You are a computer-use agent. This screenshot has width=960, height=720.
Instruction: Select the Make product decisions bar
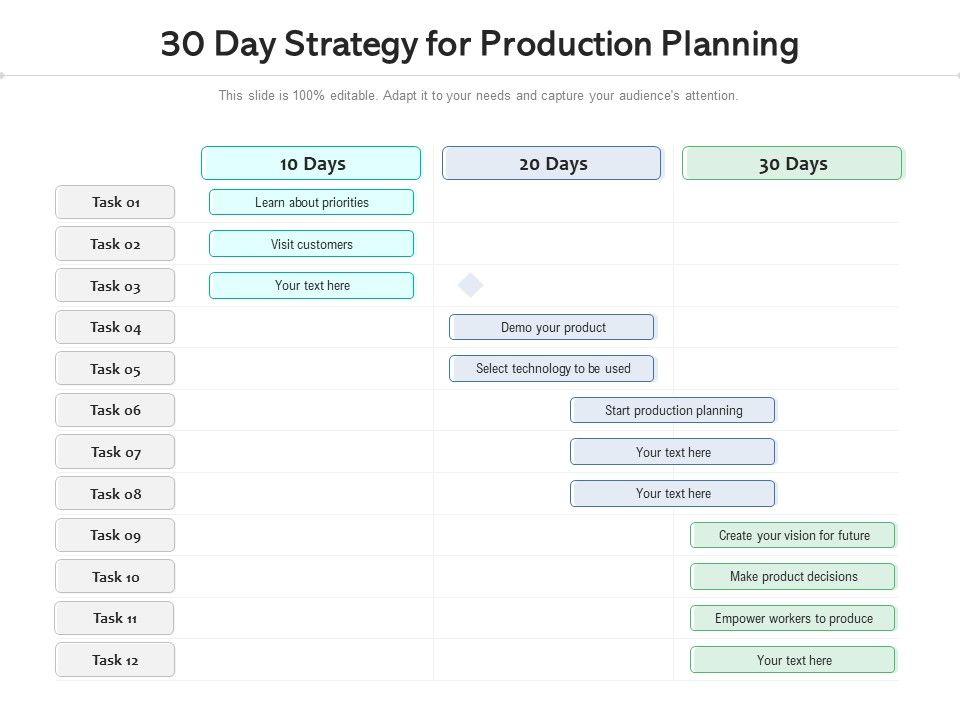point(793,577)
